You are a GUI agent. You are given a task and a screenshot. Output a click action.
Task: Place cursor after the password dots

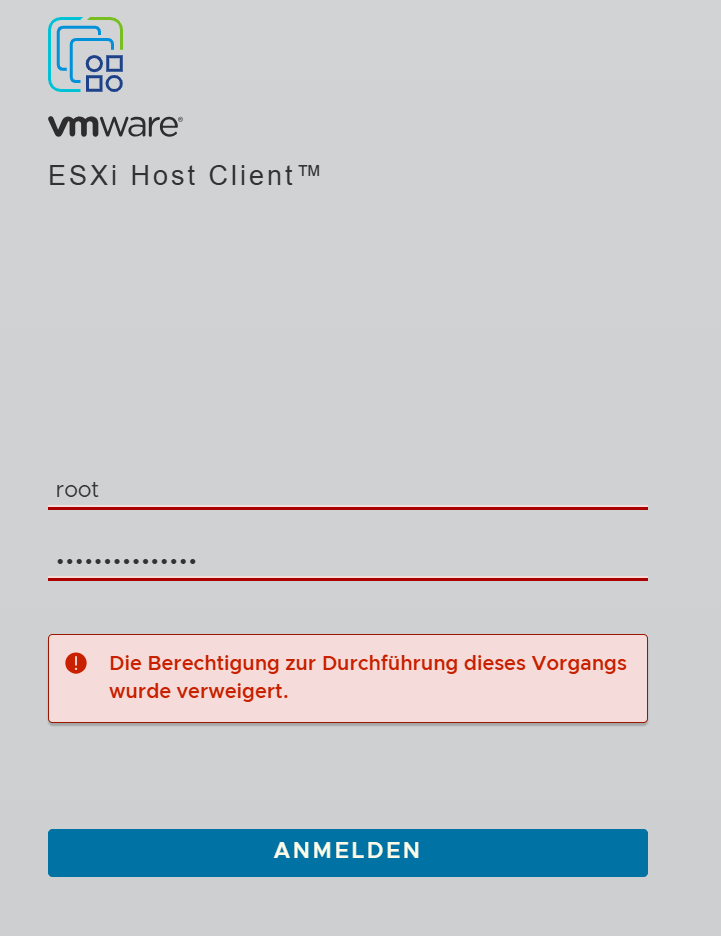click(x=198, y=561)
